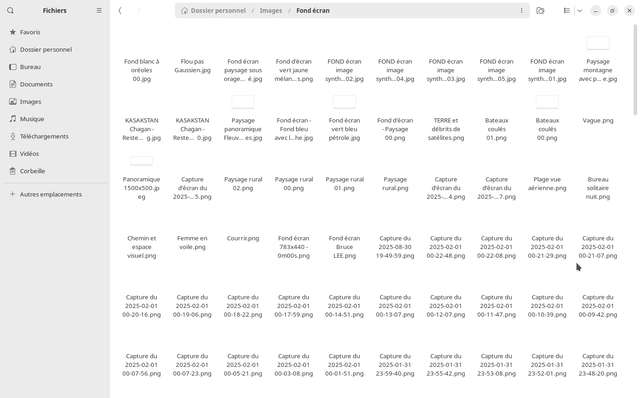This screenshot has width=640, height=398.
Task: Select KASAKSTAN Chagan file ending 0.jpg
Action: click(192, 129)
